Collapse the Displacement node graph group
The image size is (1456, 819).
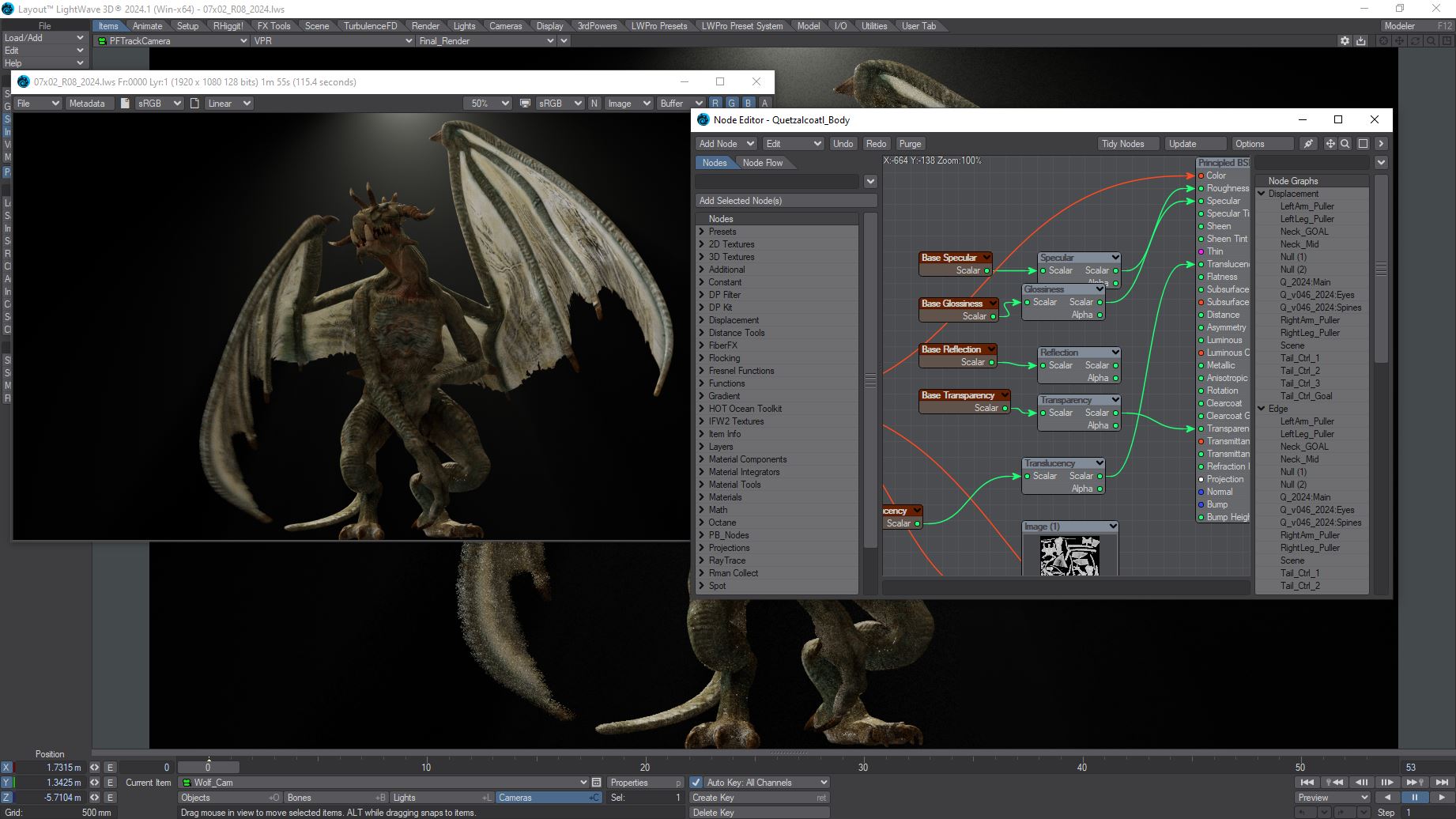coord(1262,194)
